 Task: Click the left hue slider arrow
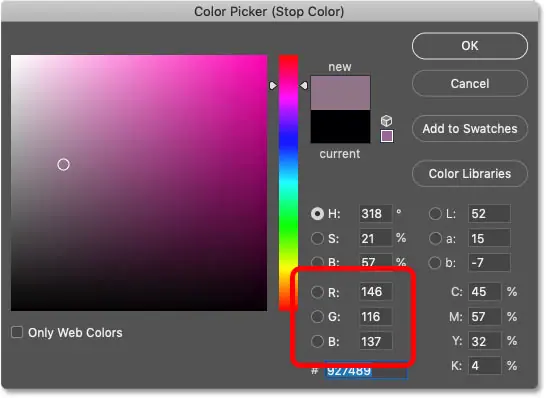tap(273, 85)
